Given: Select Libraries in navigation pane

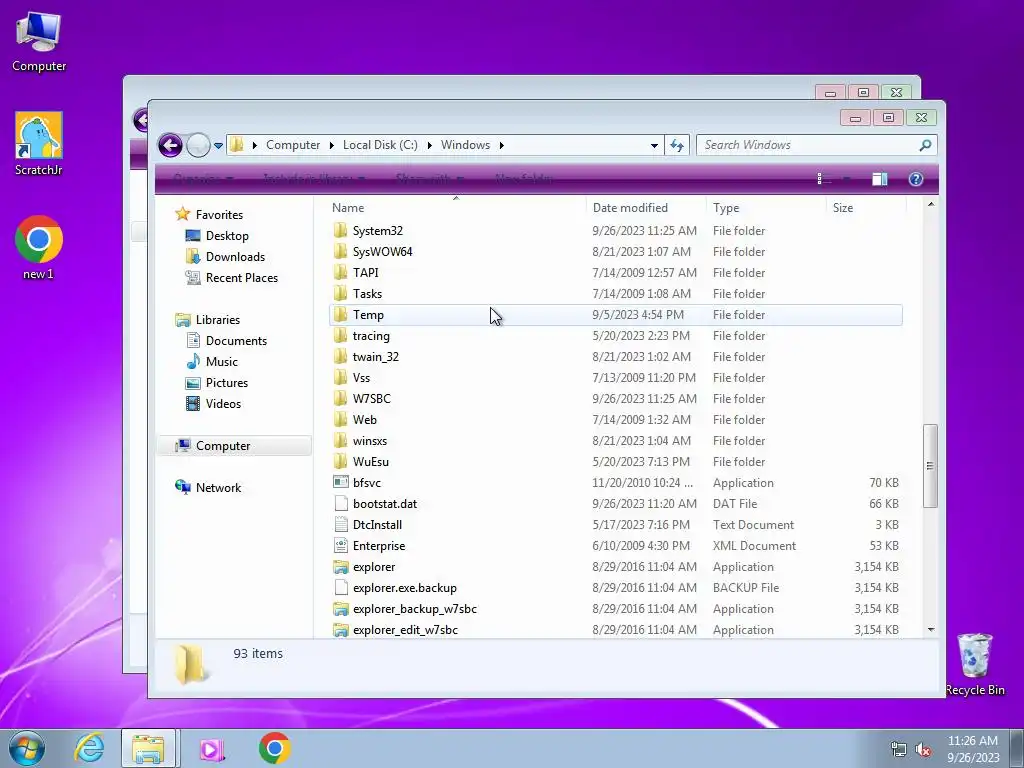Looking at the screenshot, I should [x=217, y=320].
